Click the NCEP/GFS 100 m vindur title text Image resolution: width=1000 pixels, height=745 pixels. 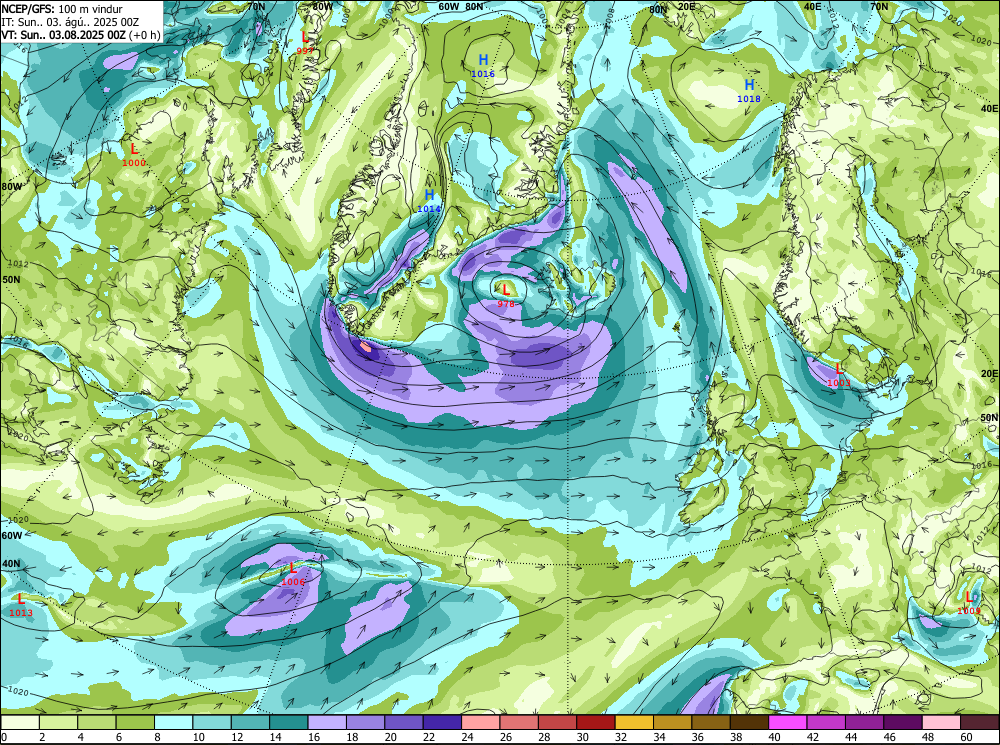[62, 9]
